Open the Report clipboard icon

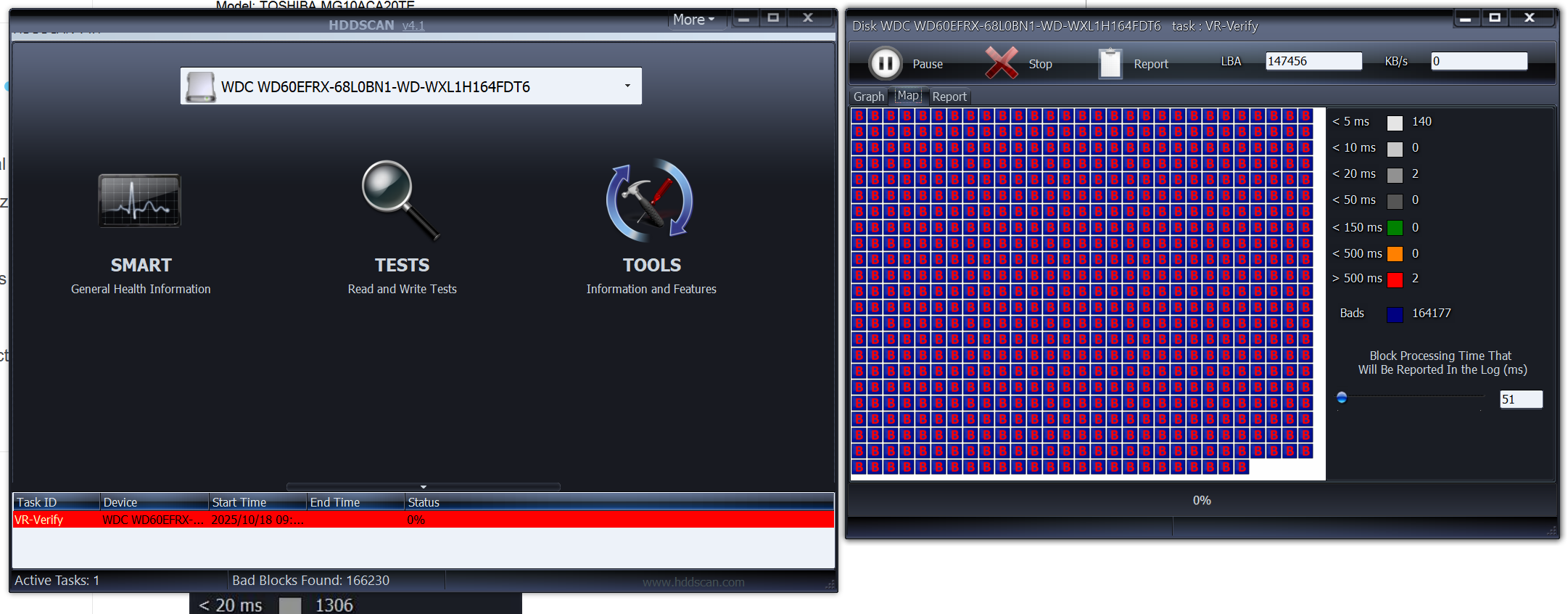click(1110, 64)
